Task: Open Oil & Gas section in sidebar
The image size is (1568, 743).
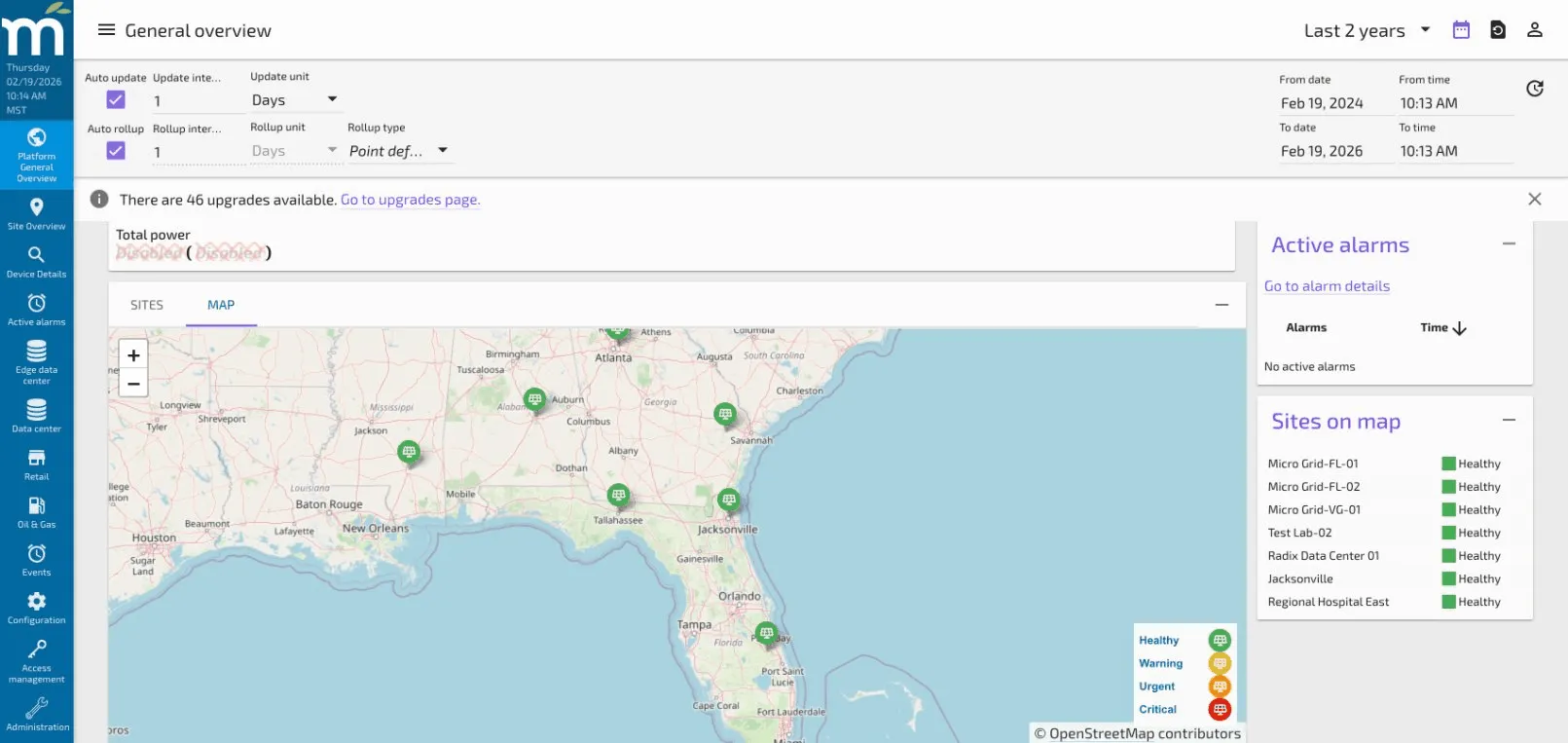Action: [x=37, y=512]
